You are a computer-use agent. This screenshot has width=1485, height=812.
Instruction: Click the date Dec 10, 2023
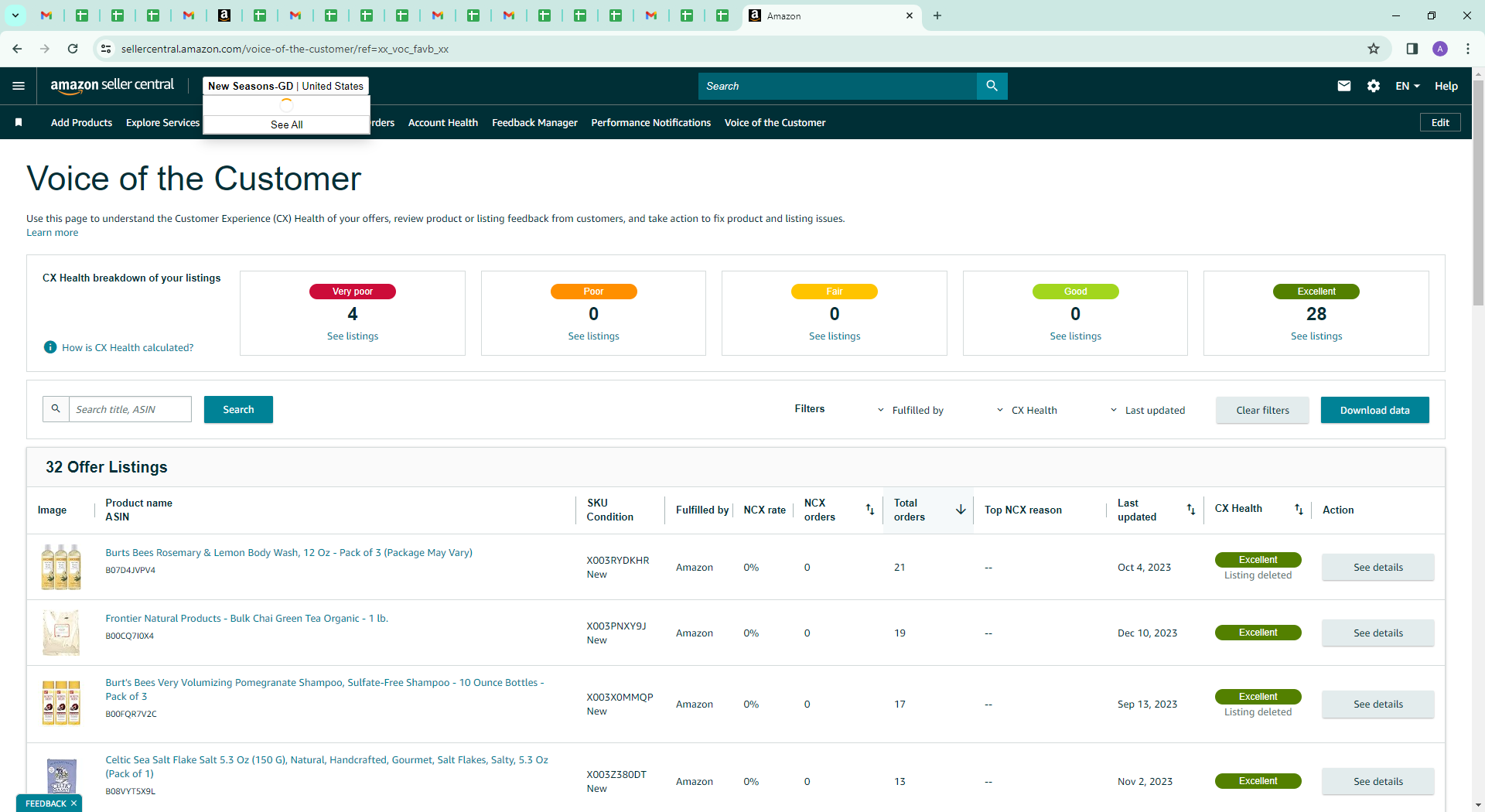click(x=1147, y=633)
